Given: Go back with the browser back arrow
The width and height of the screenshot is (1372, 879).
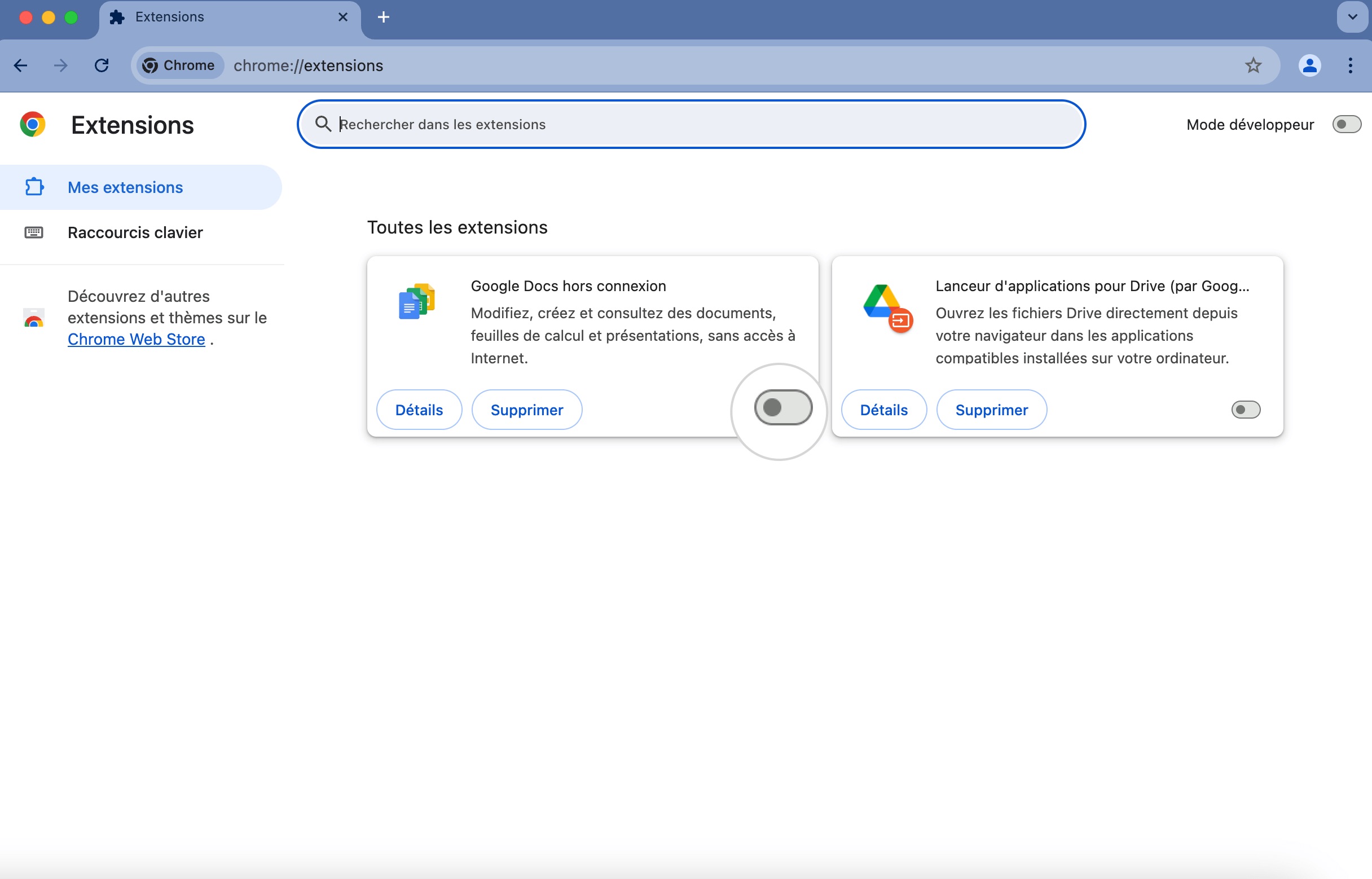Looking at the screenshot, I should tap(20, 65).
